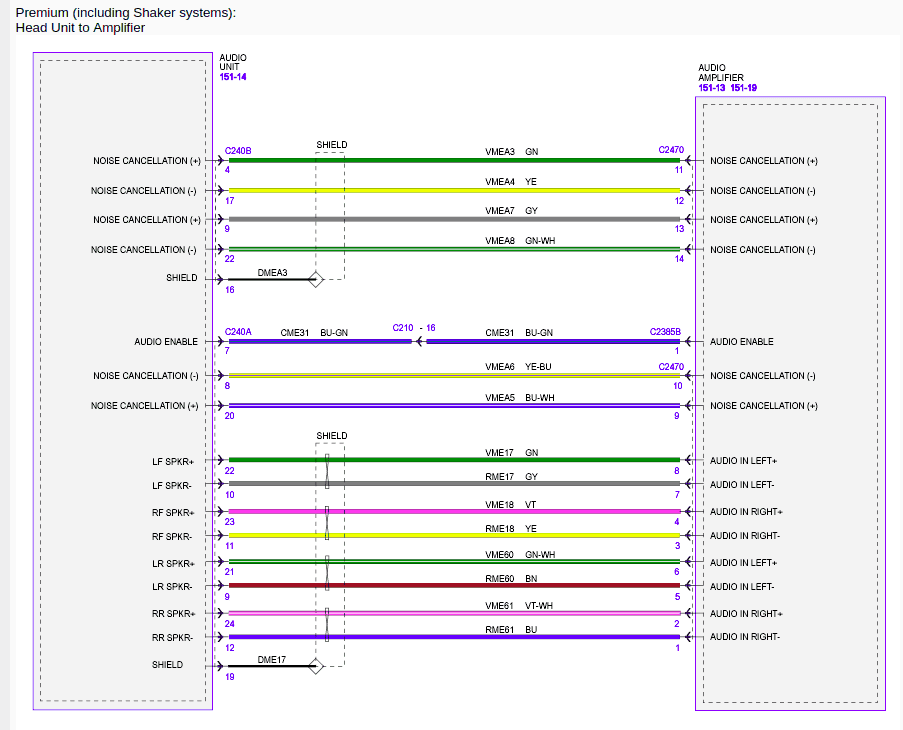Select the VMEA6 YE-BU wire label
The width and height of the screenshot is (903, 730).
[518, 367]
